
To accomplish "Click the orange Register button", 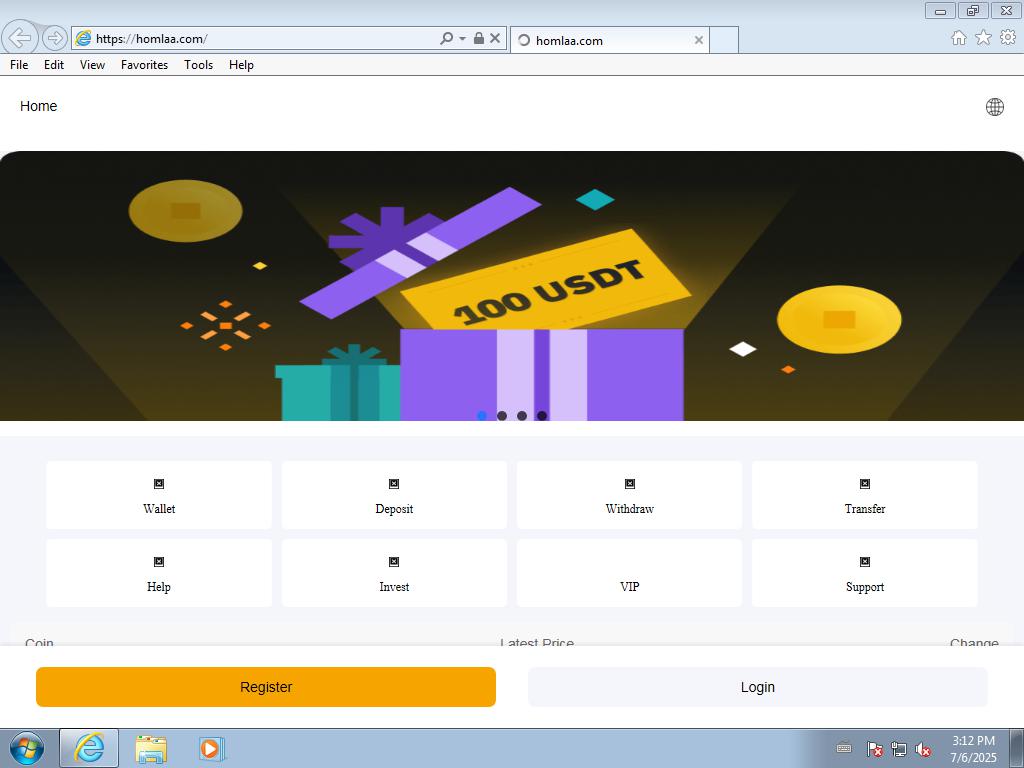I will [266, 687].
